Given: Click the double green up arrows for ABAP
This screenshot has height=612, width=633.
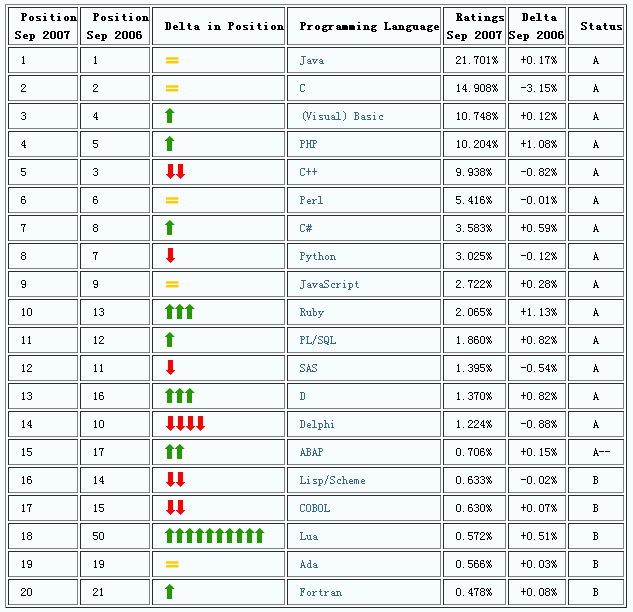Looking at the screenshot, I should (x=175, y=452).
